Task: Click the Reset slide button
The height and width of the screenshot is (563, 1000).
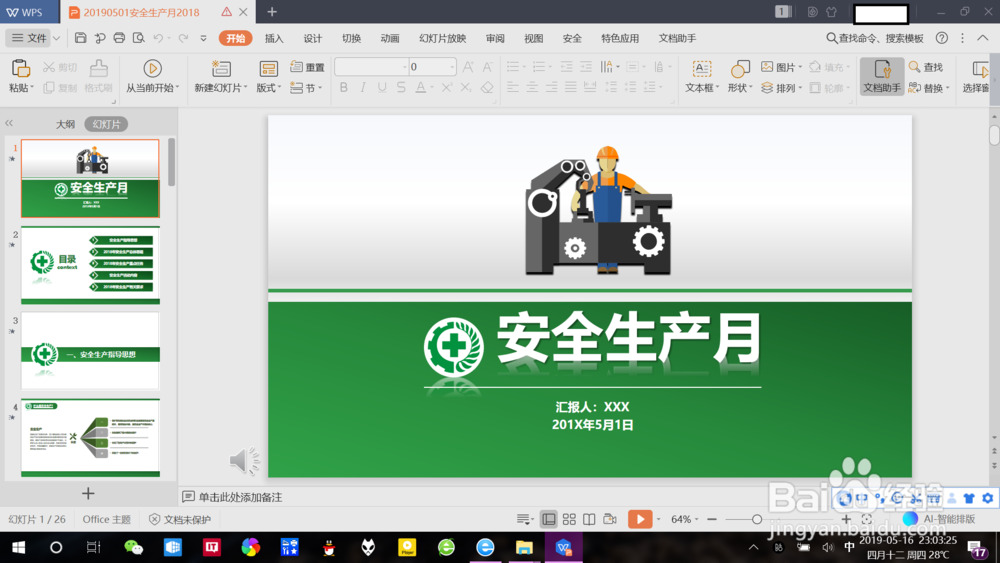Action: pyautogui.click(x=307, y=67)
